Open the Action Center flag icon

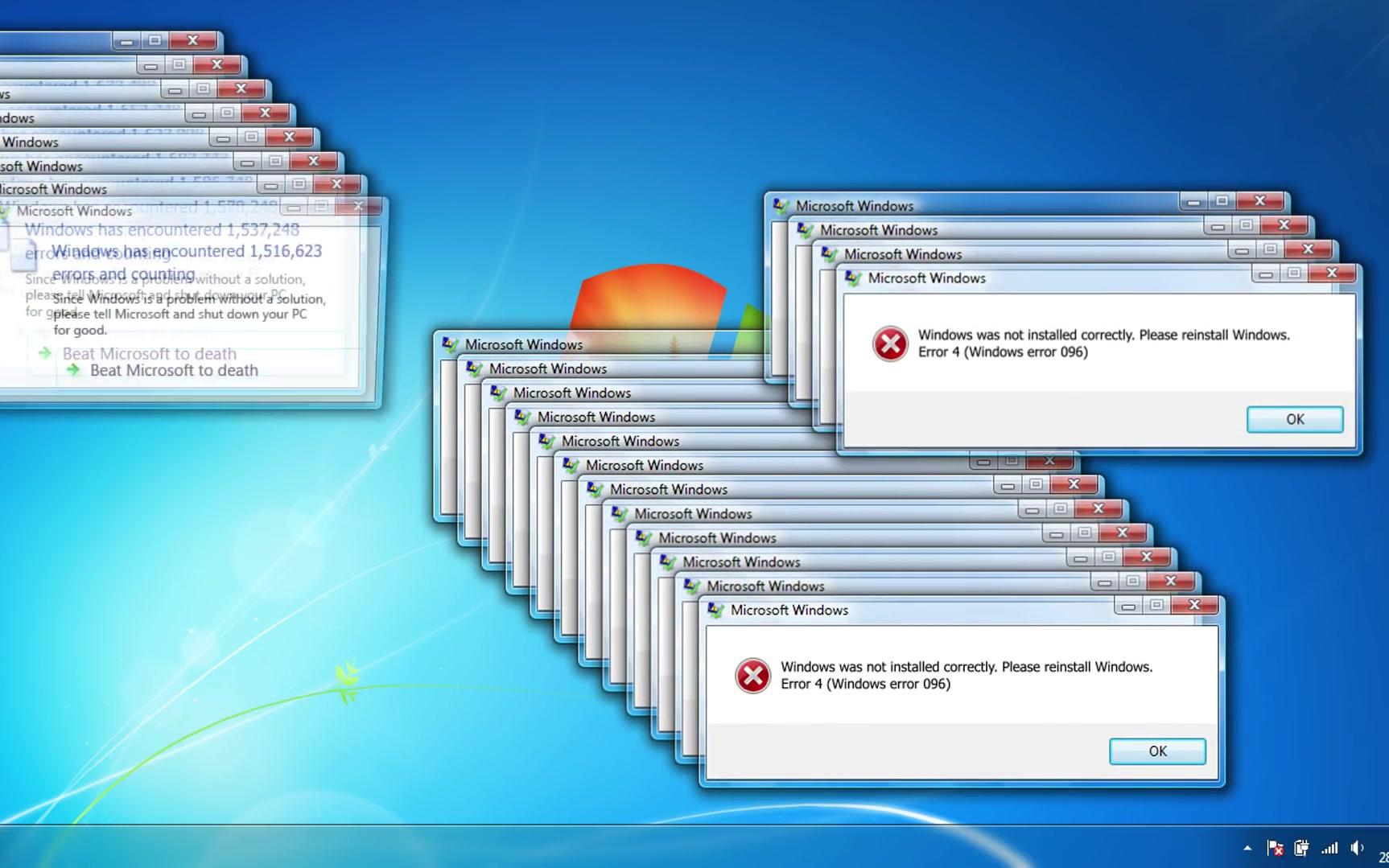click(x=1275, y=847)
